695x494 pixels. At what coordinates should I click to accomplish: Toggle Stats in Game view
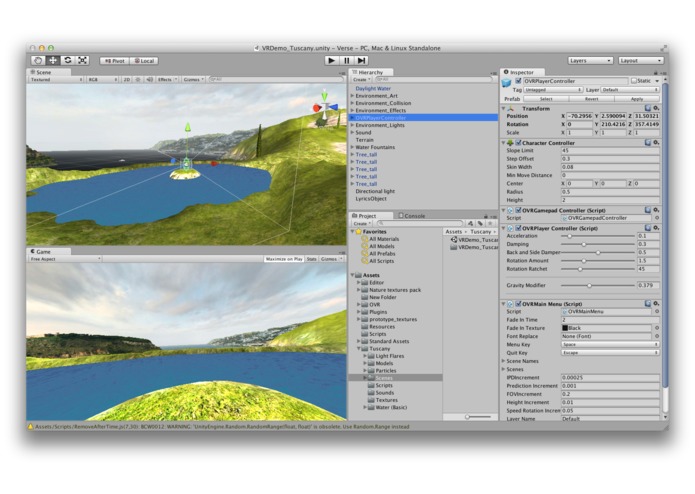tap(312, 259)
